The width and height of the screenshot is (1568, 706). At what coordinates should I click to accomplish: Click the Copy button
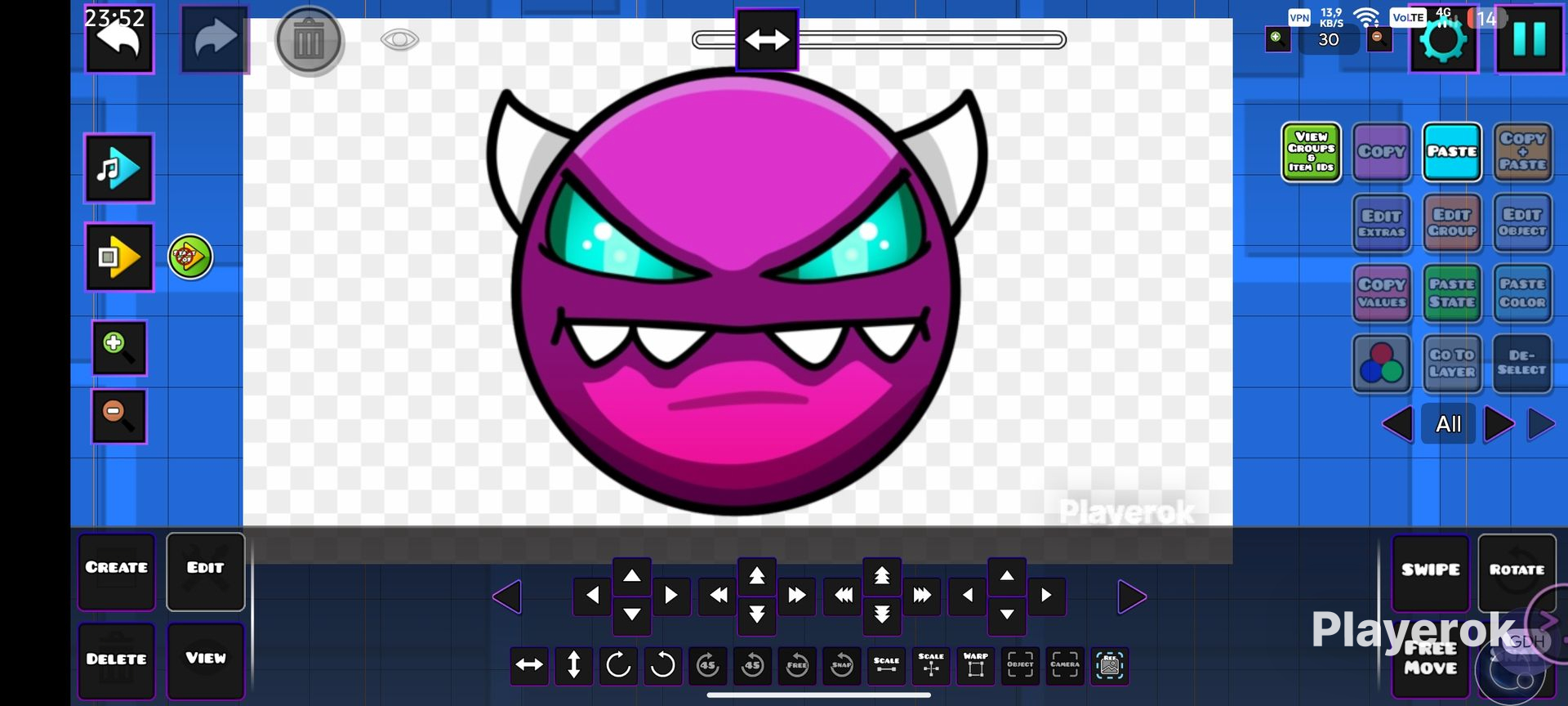click(1381, 152)
